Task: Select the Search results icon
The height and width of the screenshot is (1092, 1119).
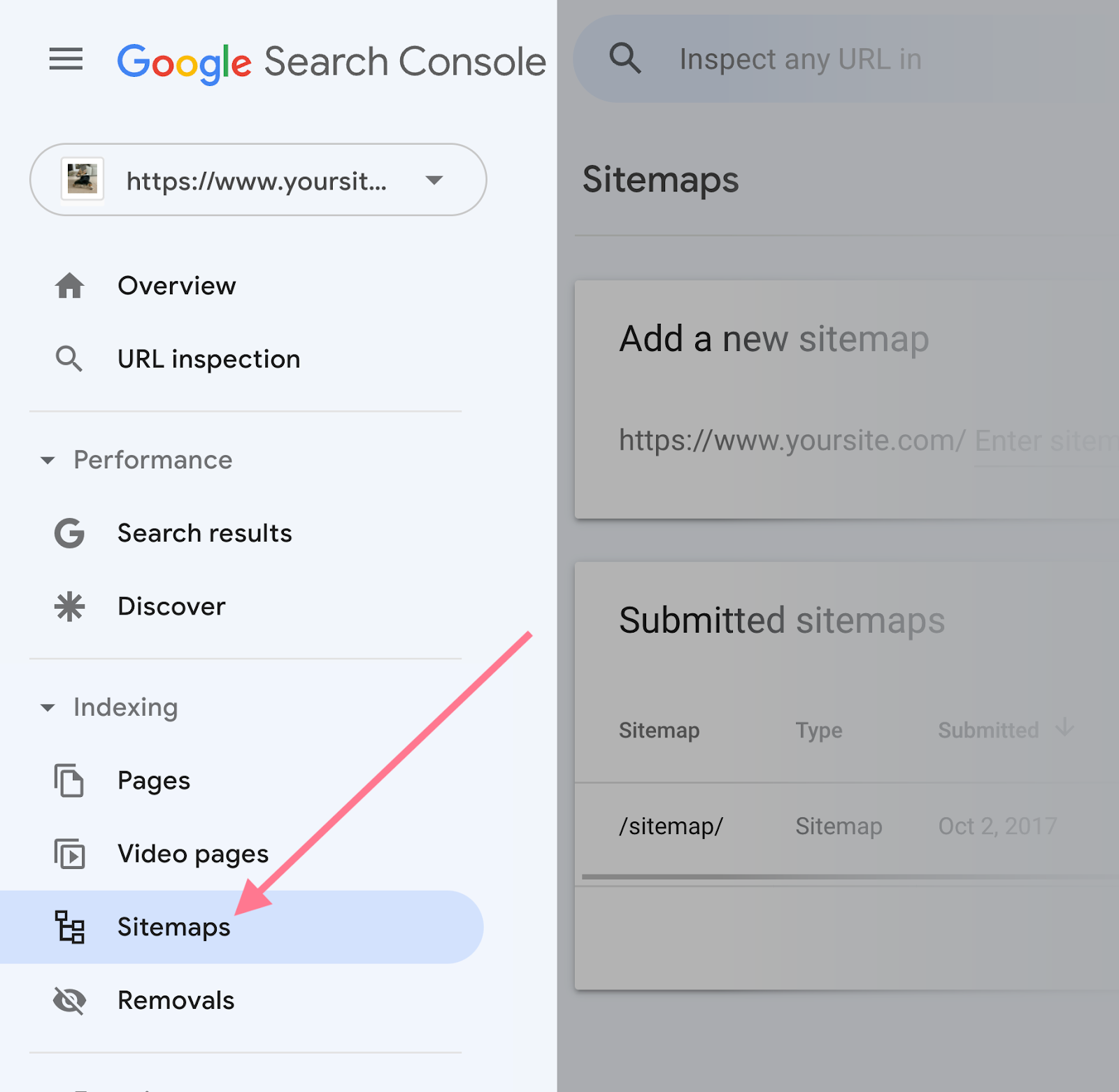Action: 69,533
